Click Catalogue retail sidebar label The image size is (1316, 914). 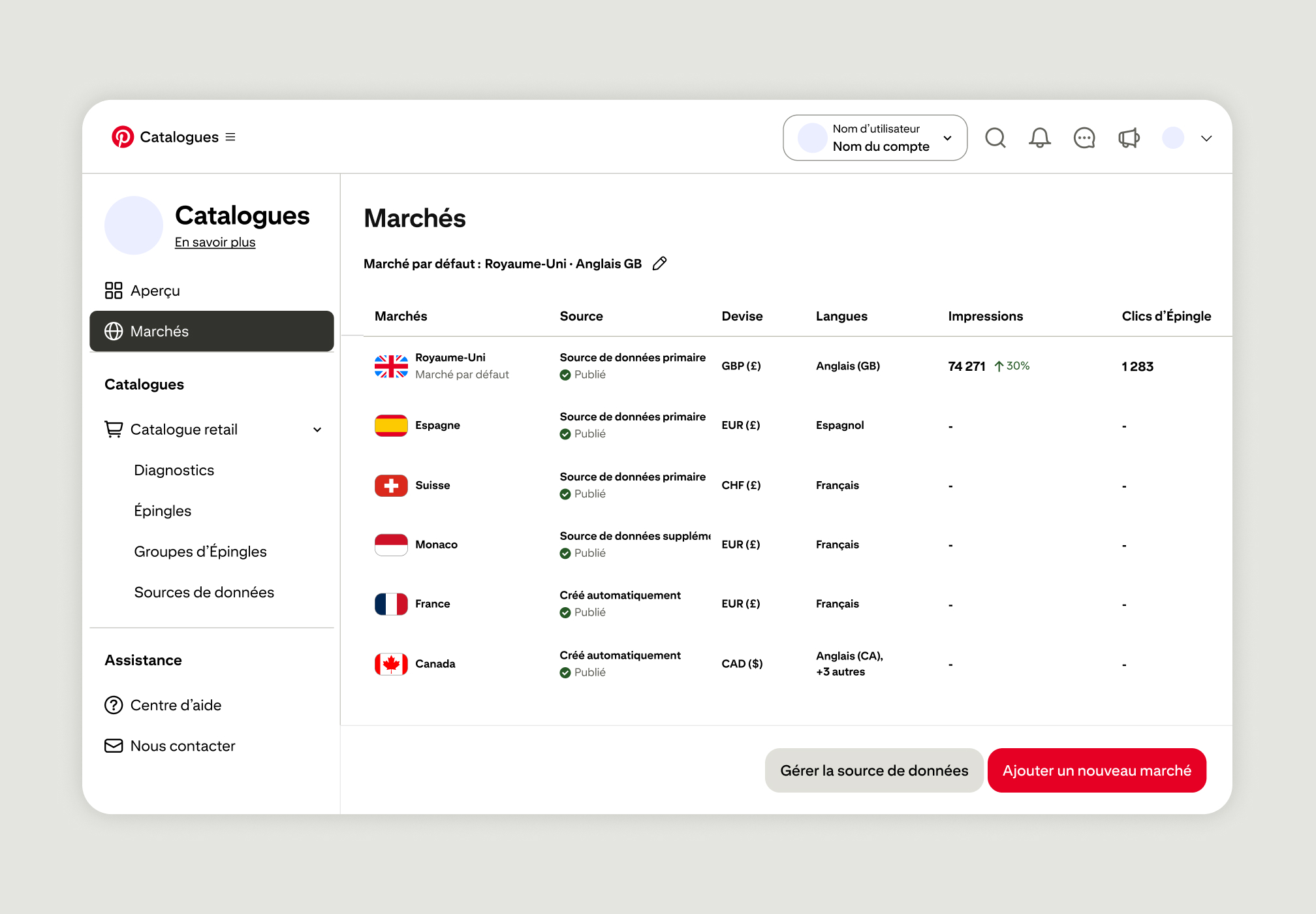(184, 430)
